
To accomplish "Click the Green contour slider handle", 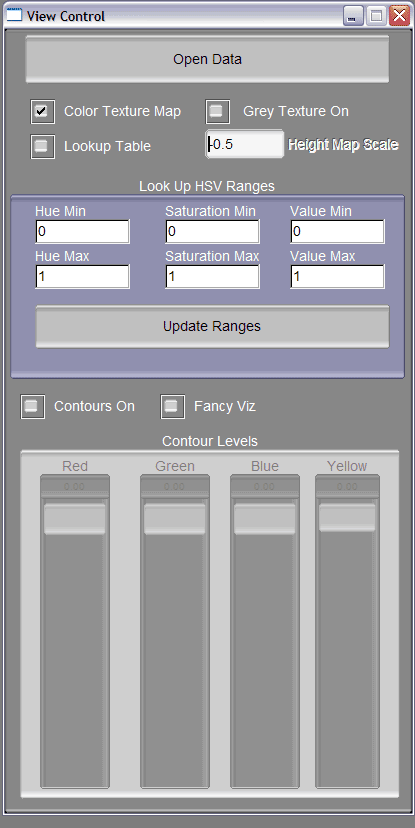I will [174, 520].
